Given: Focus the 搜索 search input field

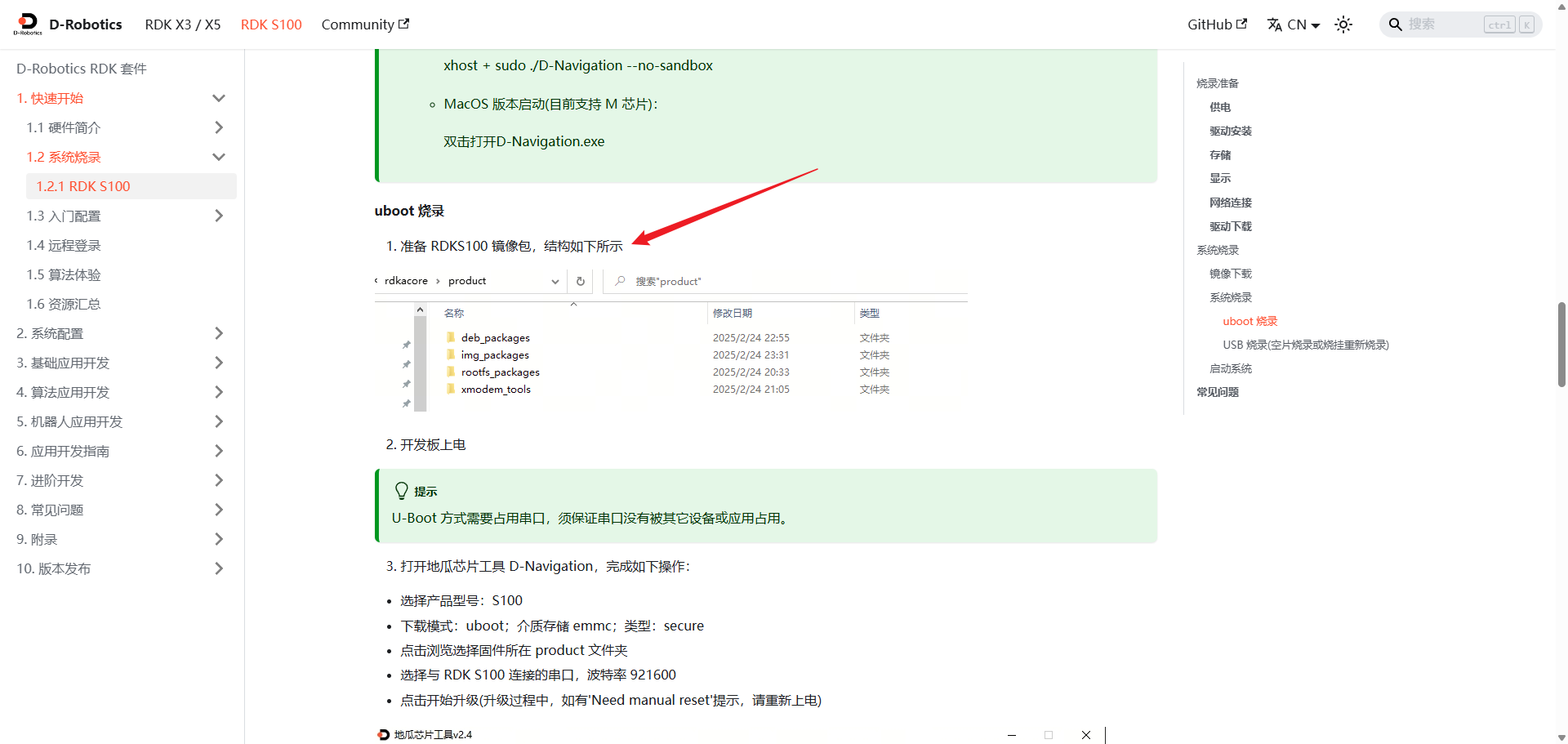Looking at the screenshot, I should click(1461, 25).
